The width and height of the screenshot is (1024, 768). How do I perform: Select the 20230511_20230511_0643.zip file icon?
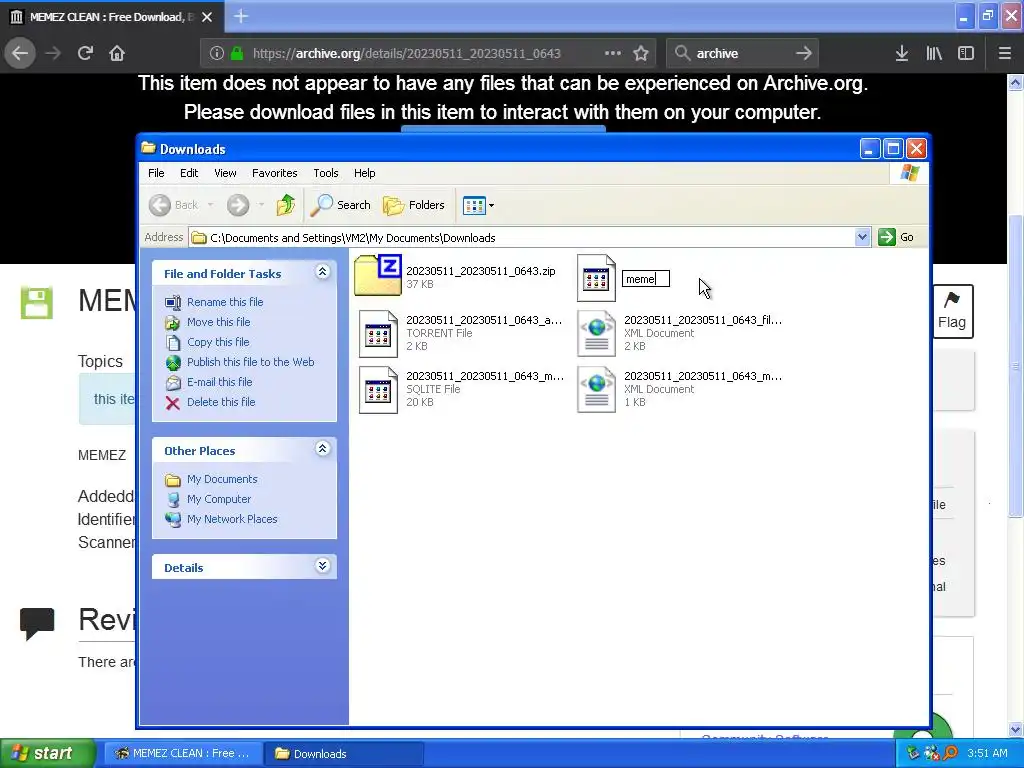[378, 276]
